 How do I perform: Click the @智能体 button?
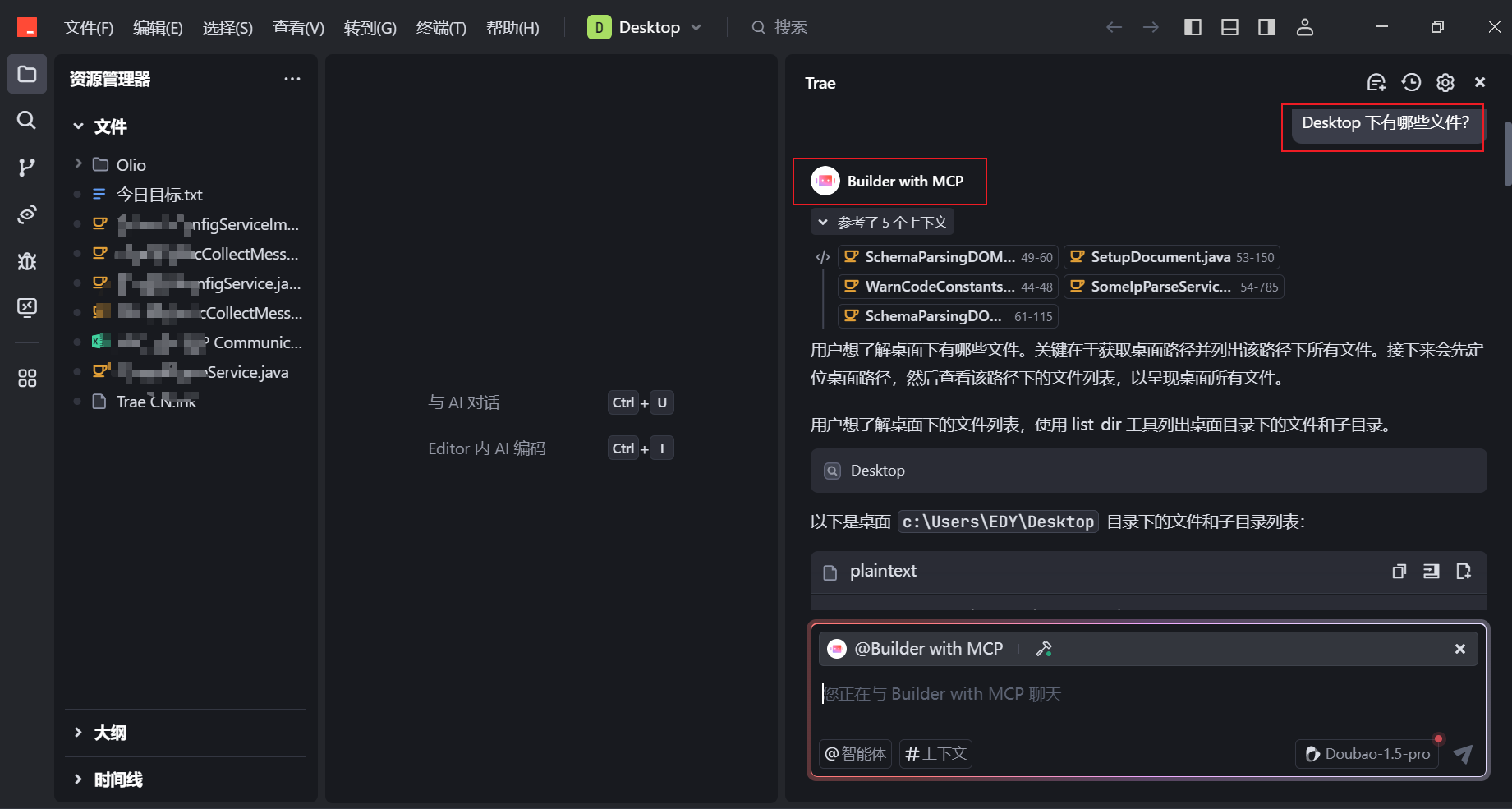click(855, 753)
